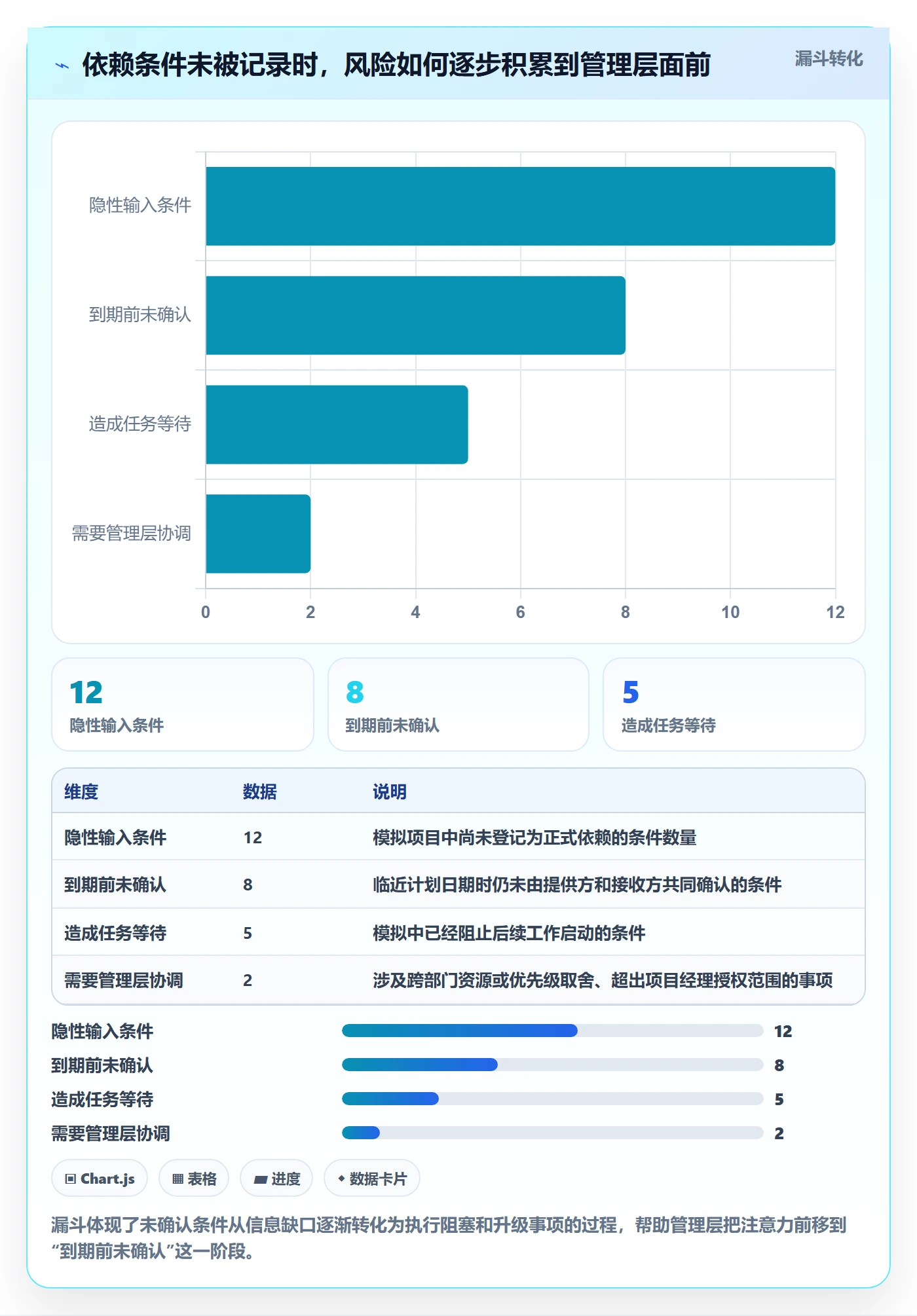Click the footer note starting with 漏斗体现了
This screenshot has width=917, height=1316.
(x=449, y=1237)
